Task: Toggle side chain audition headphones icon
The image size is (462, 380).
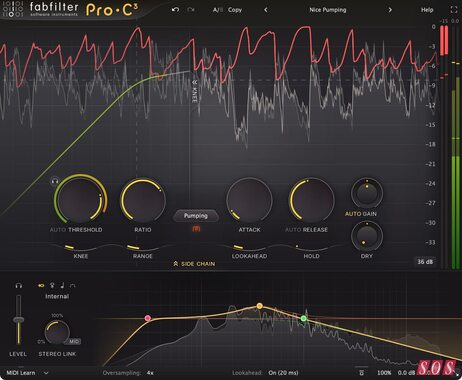Action: tap(19, 286)
